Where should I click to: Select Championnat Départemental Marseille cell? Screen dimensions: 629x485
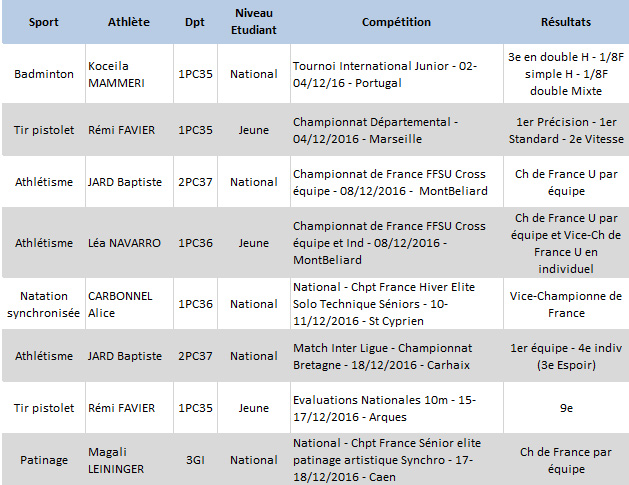(x=396, y=130)
